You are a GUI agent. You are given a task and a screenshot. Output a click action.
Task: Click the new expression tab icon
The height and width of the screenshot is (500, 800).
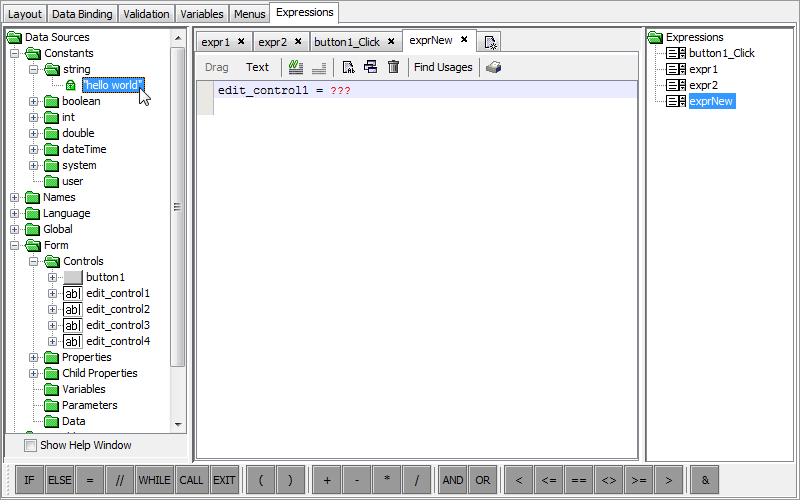(490, 42)
